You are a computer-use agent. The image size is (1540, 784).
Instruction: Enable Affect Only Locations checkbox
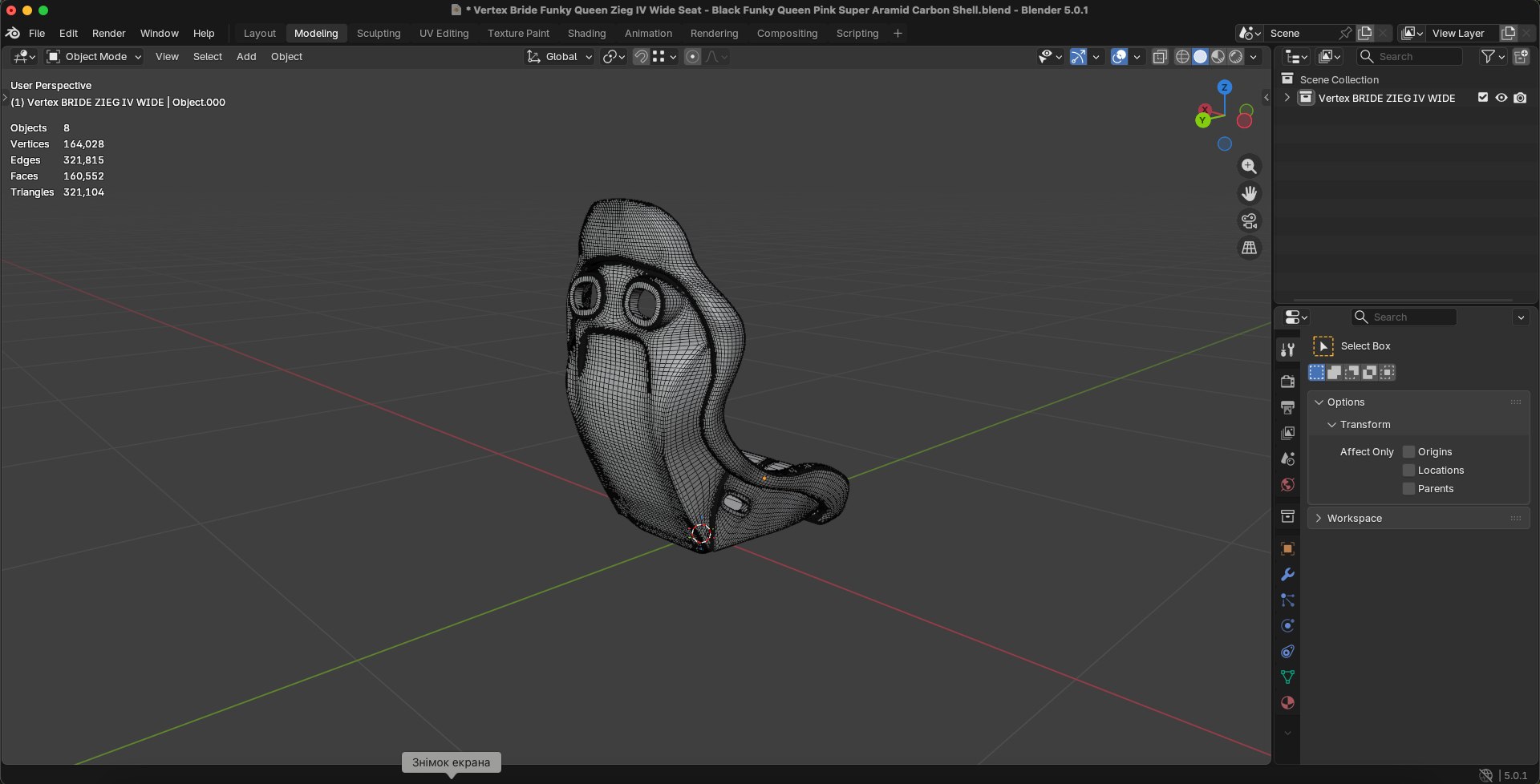pos(1408,470)
